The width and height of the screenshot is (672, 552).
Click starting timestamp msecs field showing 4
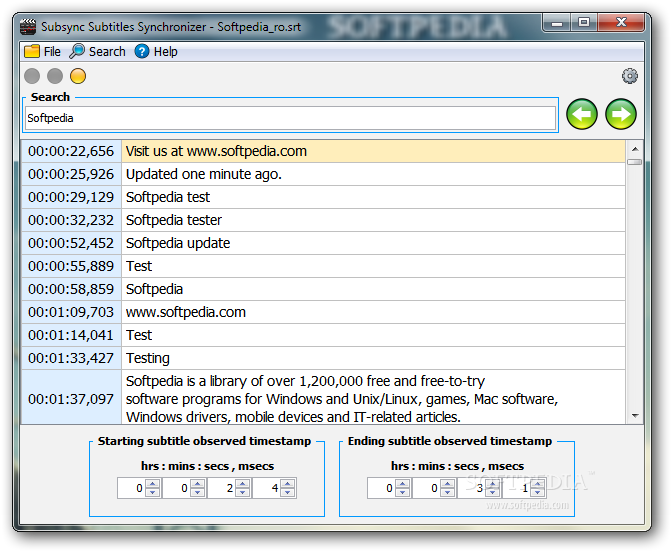pos(267,488)
